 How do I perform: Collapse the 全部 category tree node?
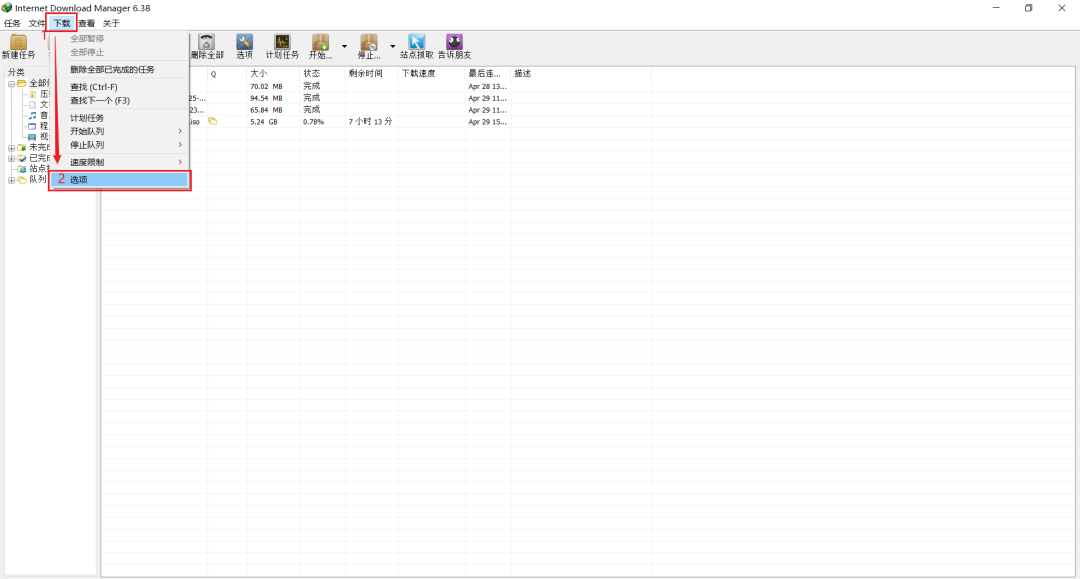[x=11, y=84]
